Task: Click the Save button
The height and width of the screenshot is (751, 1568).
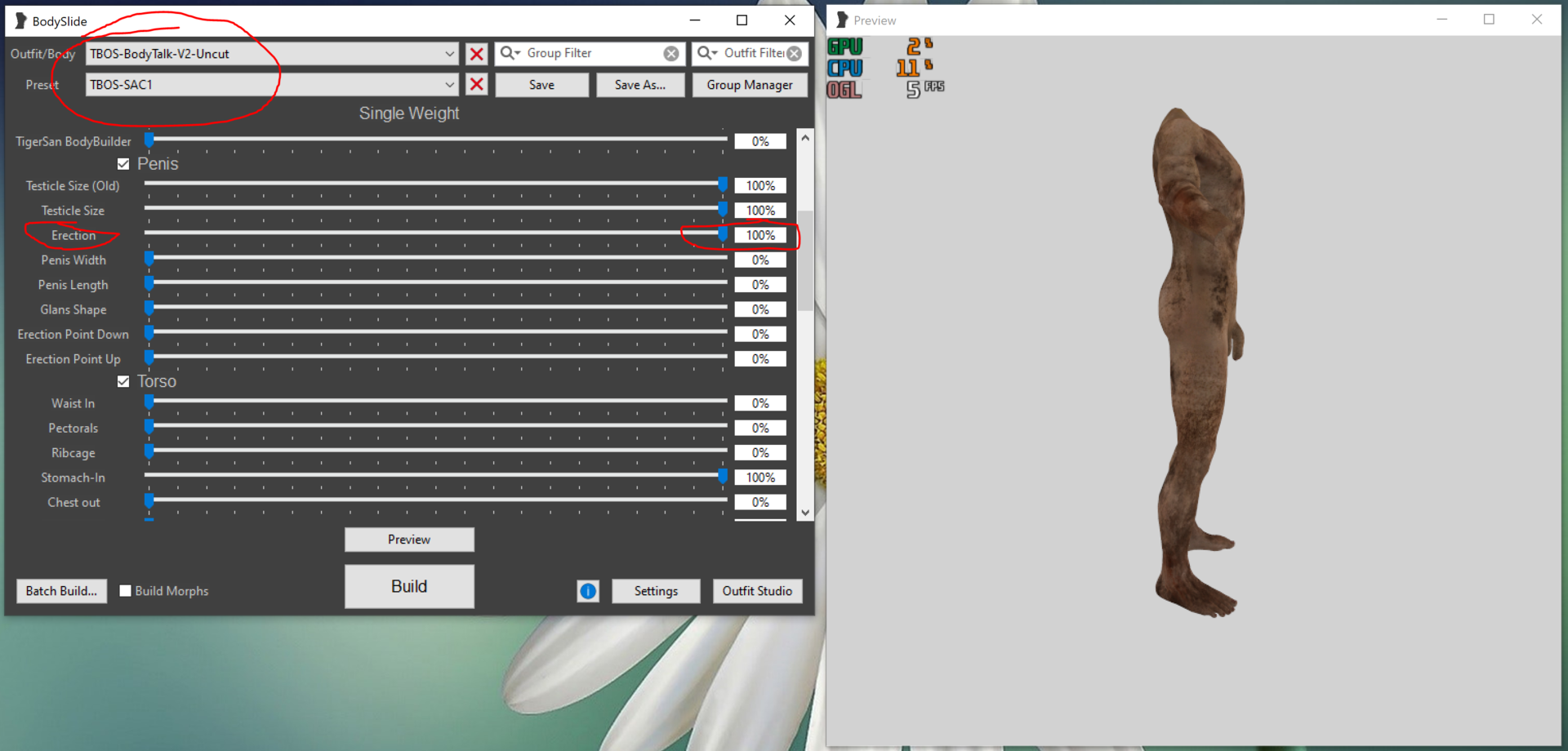Action: coord(541,85)
